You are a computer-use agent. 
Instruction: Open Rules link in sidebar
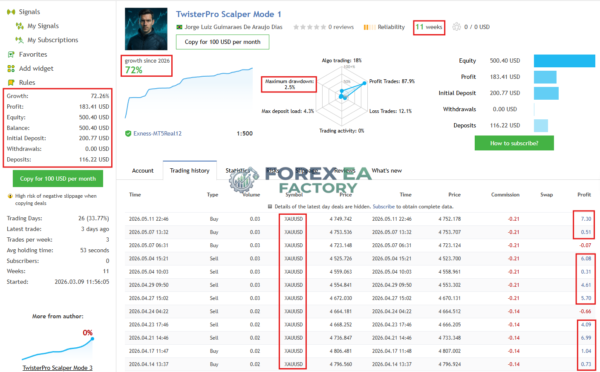[27, 82]
